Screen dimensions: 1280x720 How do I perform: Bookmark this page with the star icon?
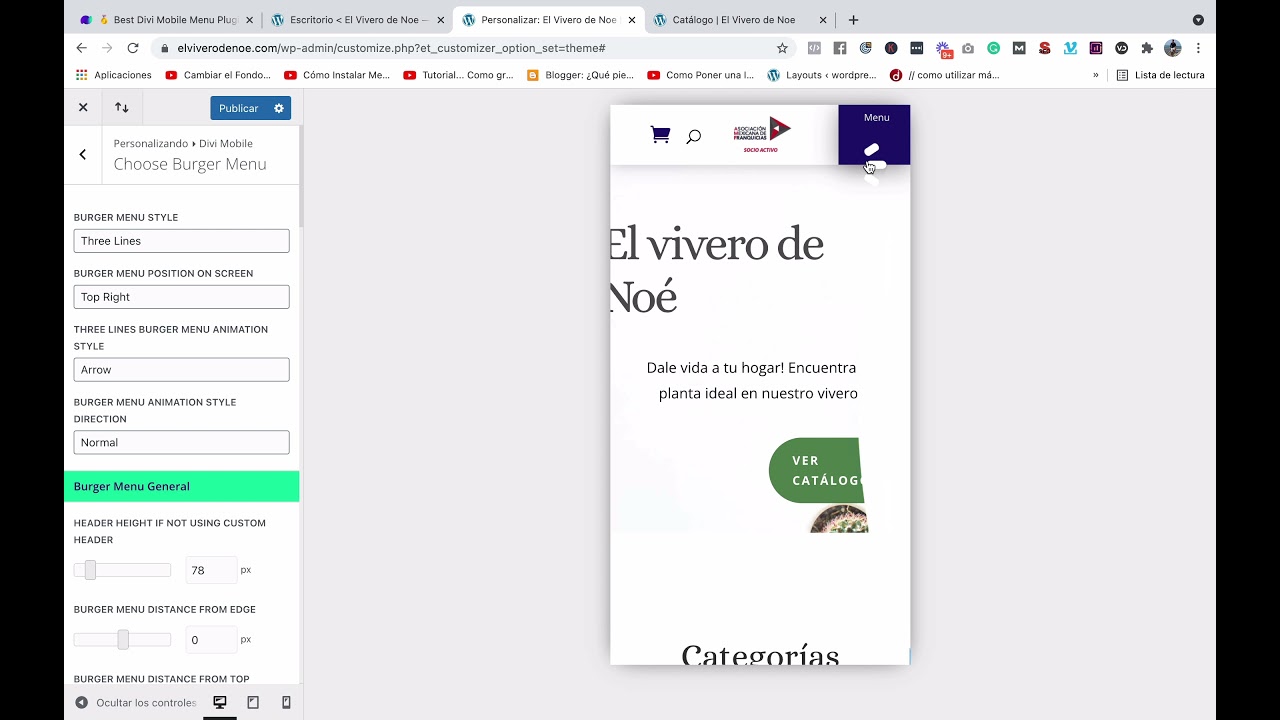782,48
